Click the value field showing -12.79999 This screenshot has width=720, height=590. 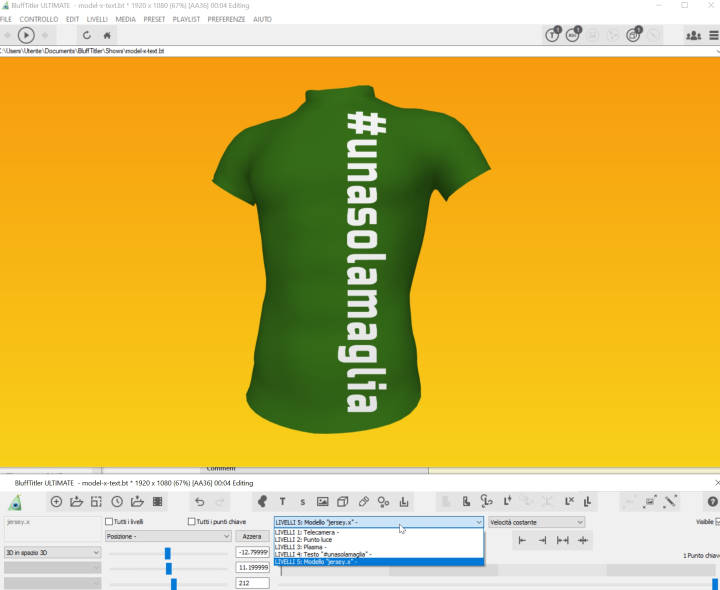[x=253, y=552]
